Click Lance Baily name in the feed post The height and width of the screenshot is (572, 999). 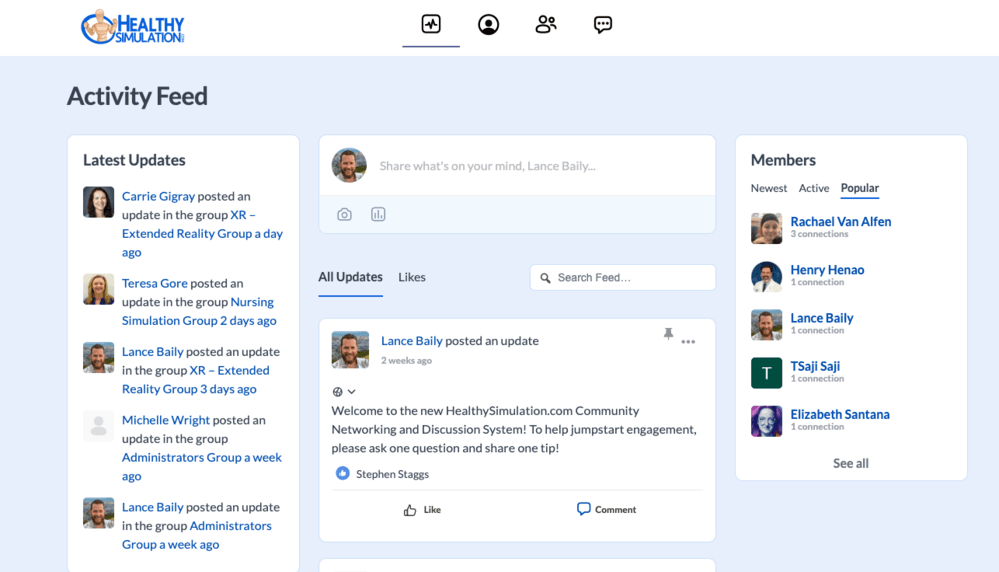(x=412, y=341)
